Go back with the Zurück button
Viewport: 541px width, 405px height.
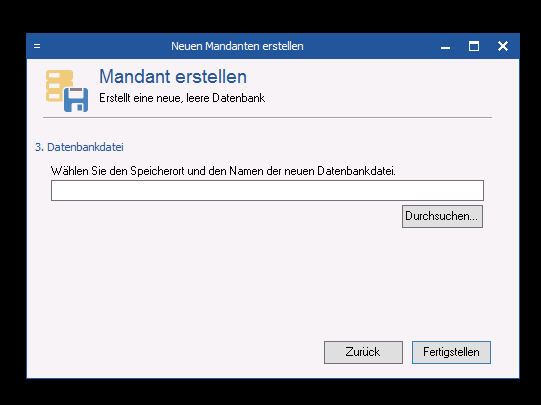[x=363, y=352]
